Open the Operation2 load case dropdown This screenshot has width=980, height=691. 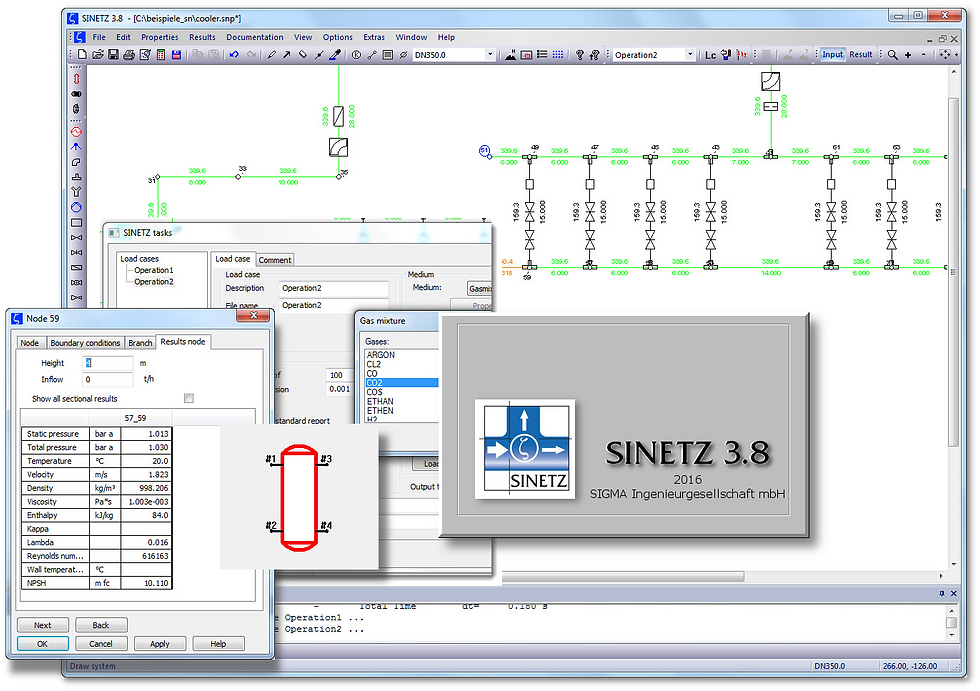pyautogui.click(x=690, y=55)
